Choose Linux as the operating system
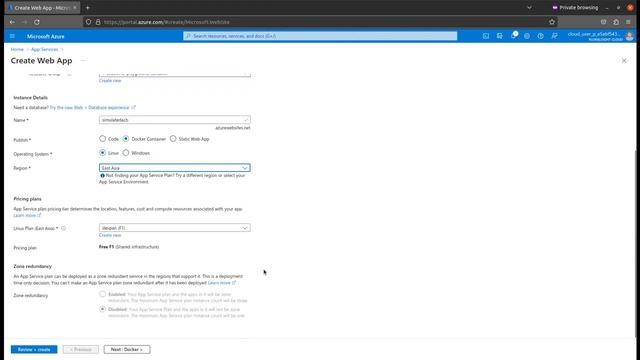Image resolution: width=640 pixels, height=360 pixels. pyautogui.click(x=102, y=153)
